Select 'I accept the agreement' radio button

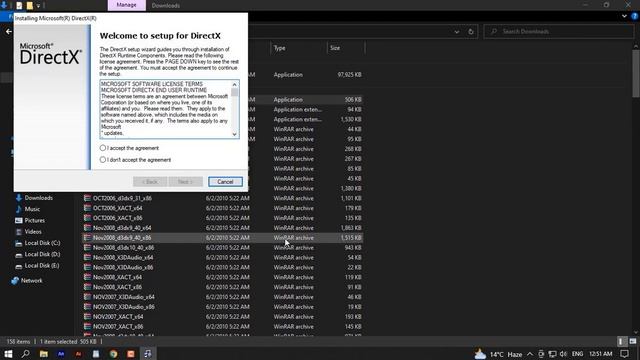click(x=103, y=148)
